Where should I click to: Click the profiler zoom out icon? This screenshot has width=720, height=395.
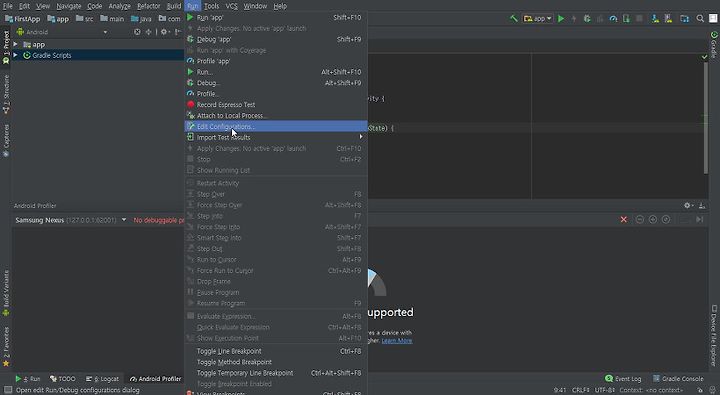[639, 220]
